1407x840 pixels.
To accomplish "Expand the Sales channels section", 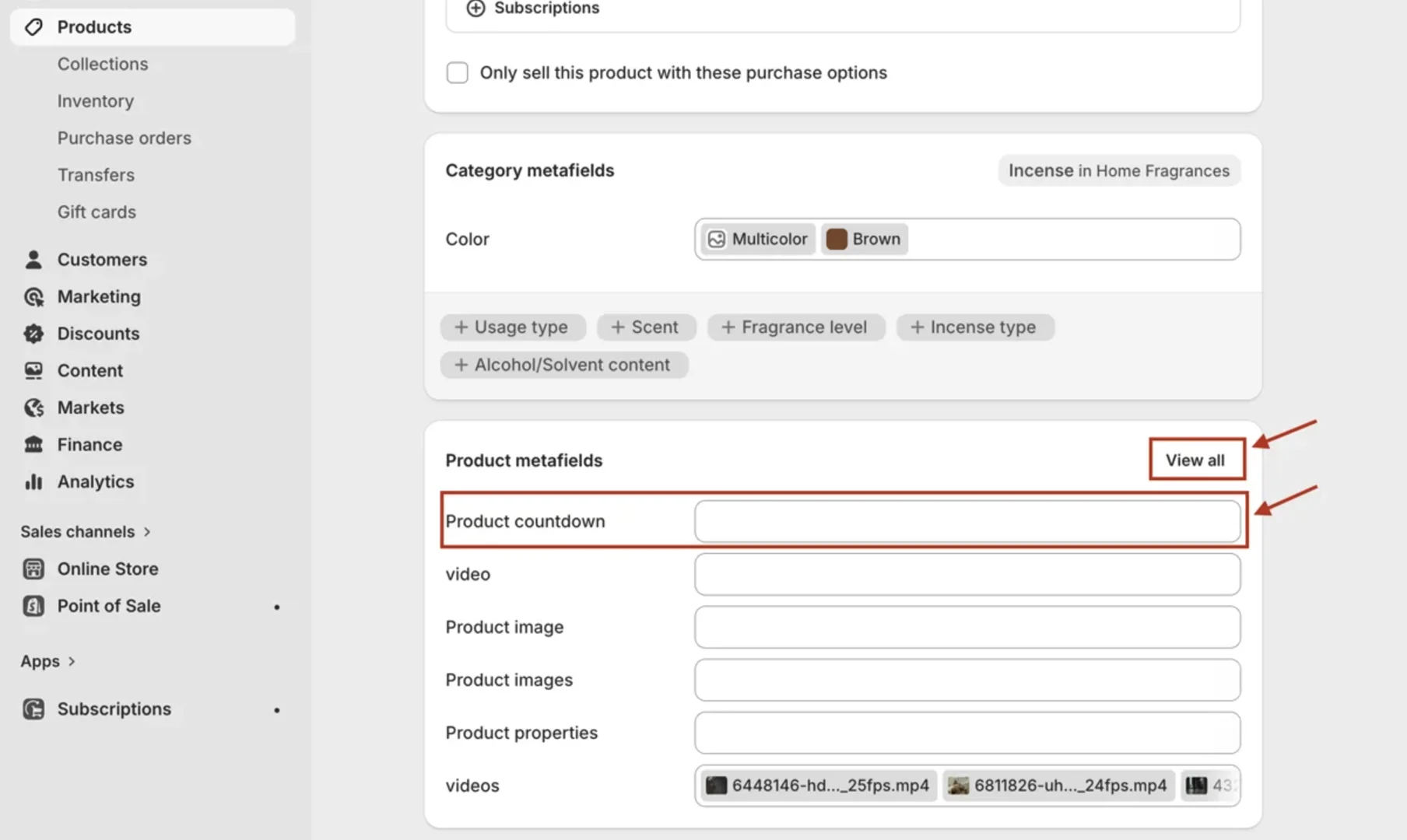I will click(86, 532).
